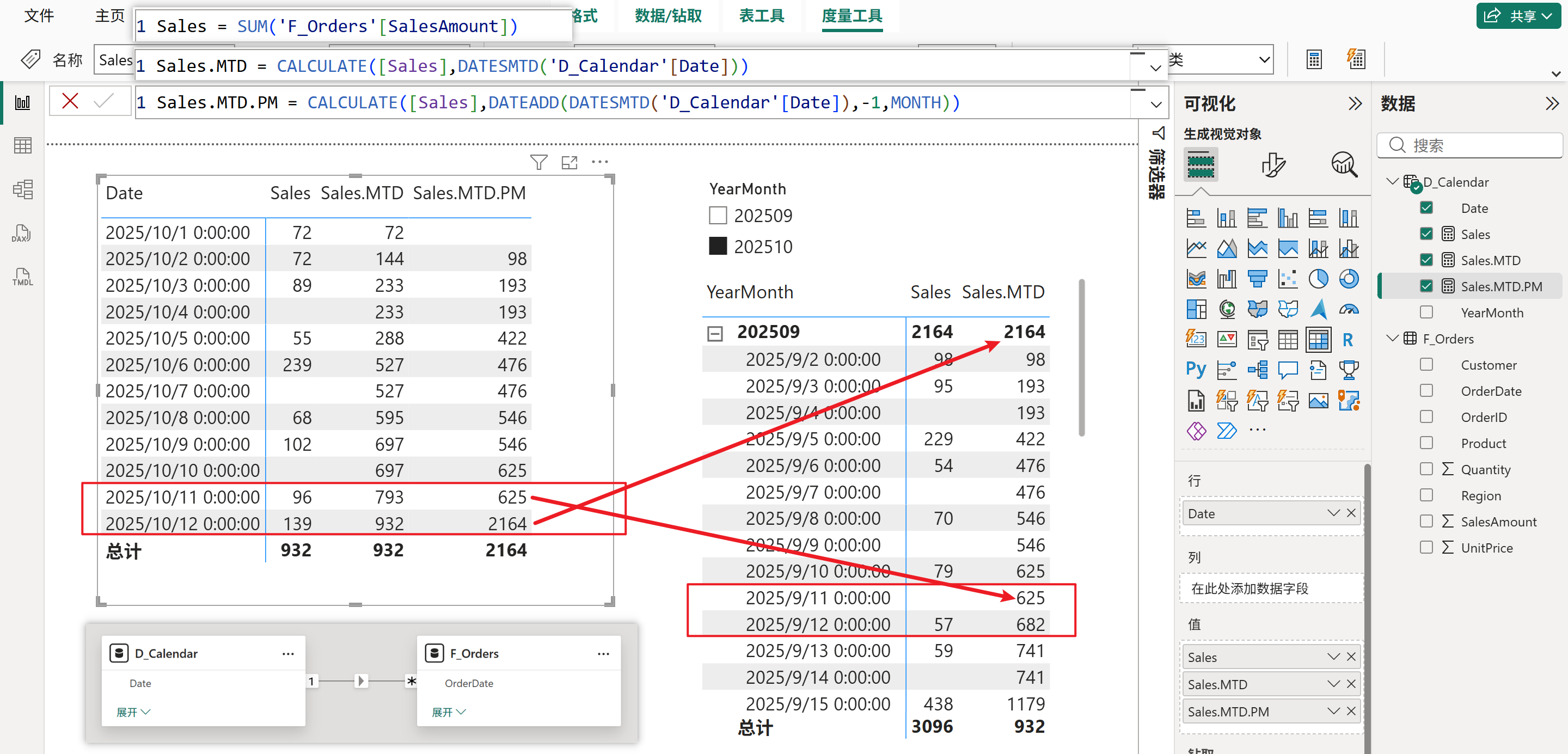This screenshot has height=754, width=1568.
Task: Enable the Quantity field checkbox
Action: pyautogui.click(x=1426, y=469)
